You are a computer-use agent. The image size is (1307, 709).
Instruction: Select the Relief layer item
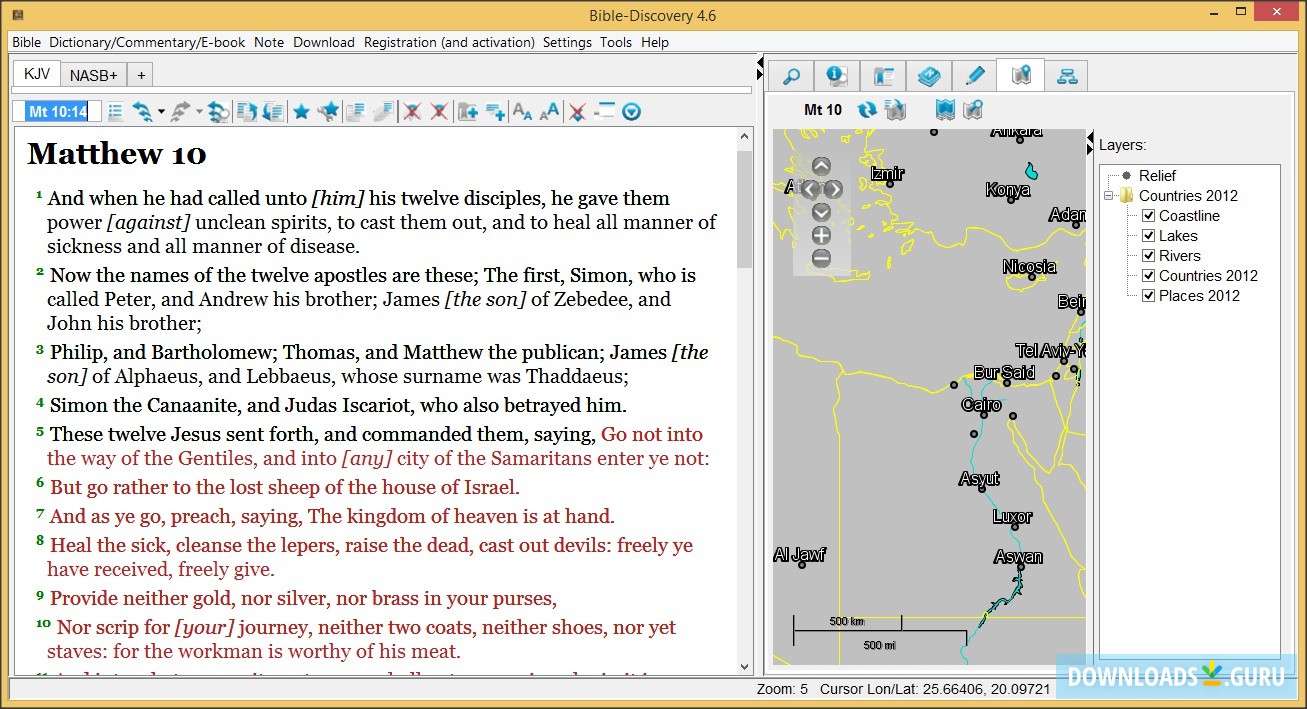click(1157, 176)
